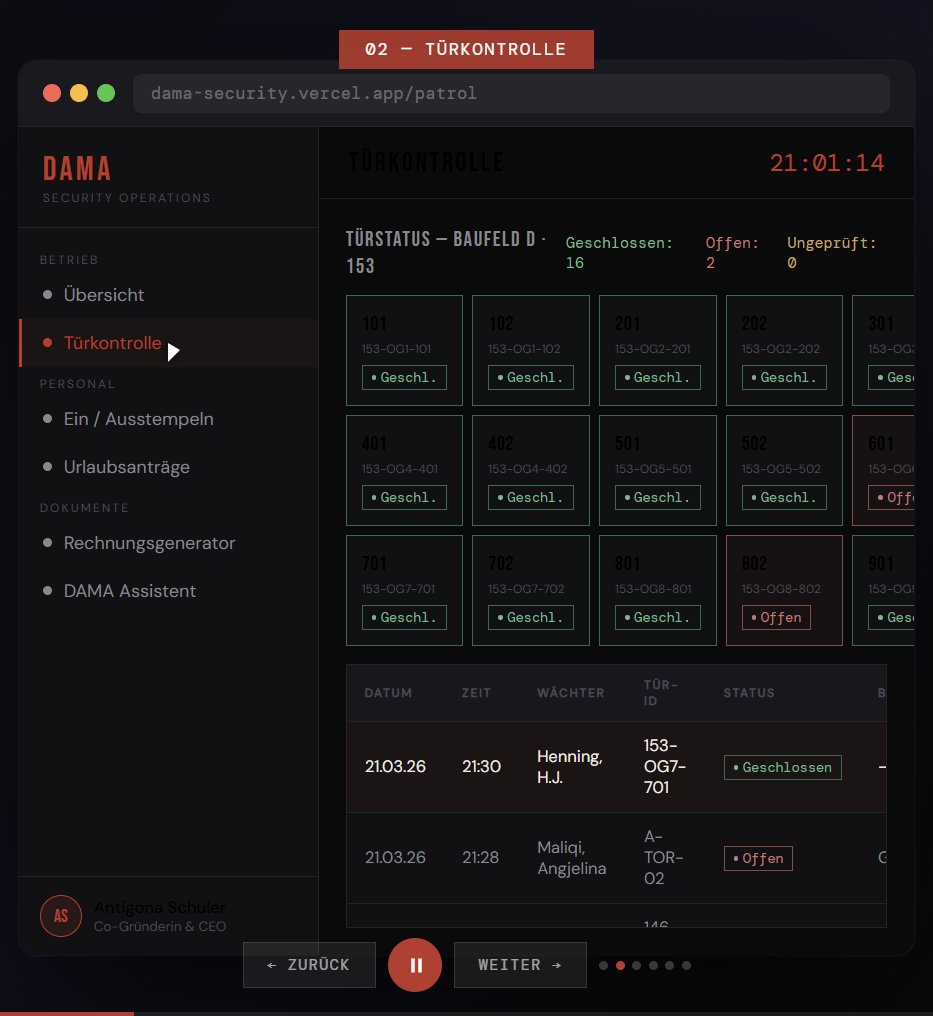Click the ZEIT column header
This screenshot has height=1016, width=933.
(476, 693)
